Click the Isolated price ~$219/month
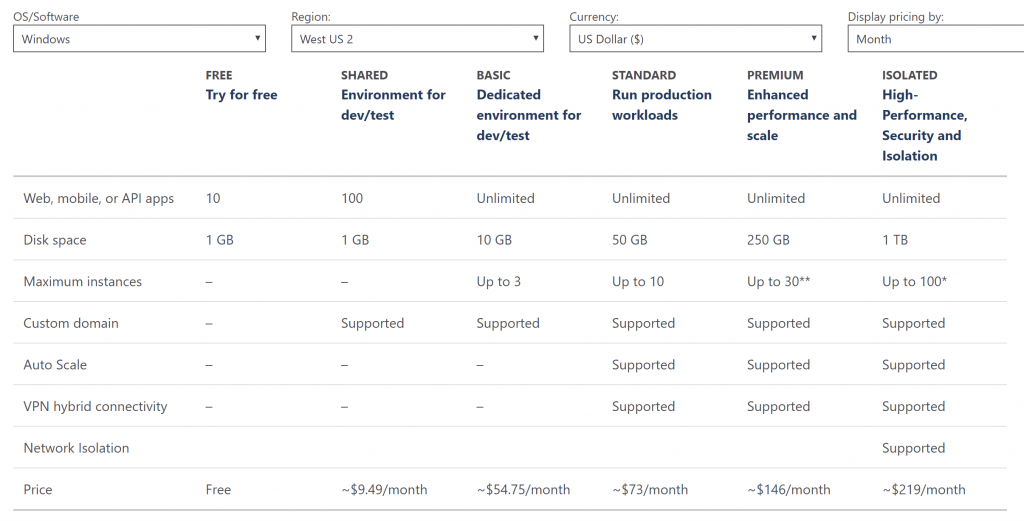1024x521 pixels. pyautogui.click(x=923, y=490)
